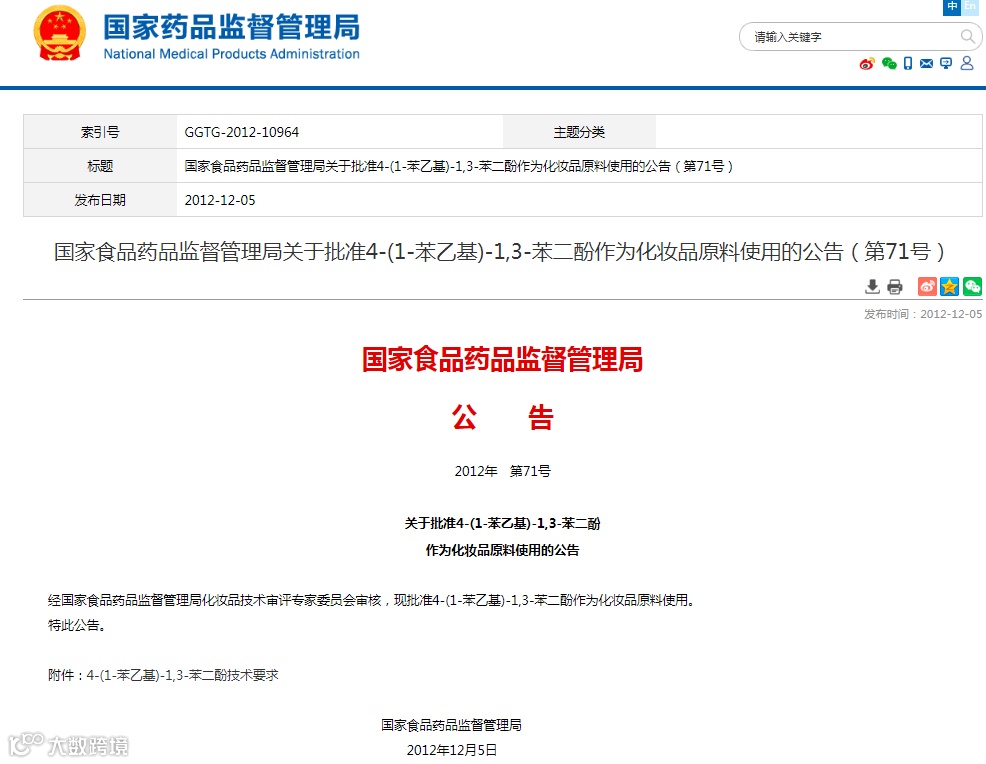Image resolution: width=986 pixels, height=764 pixels.
Task: Click the bold line 关于批准4-(1-苯乙基)-1,3-苯二酚
Action: click(502, 523)
